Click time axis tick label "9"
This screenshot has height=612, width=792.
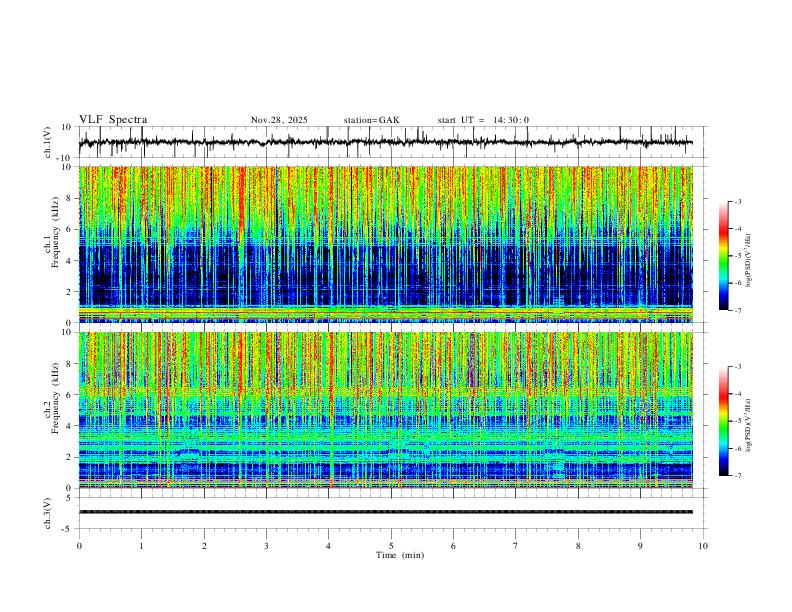(x=640, y=546)
